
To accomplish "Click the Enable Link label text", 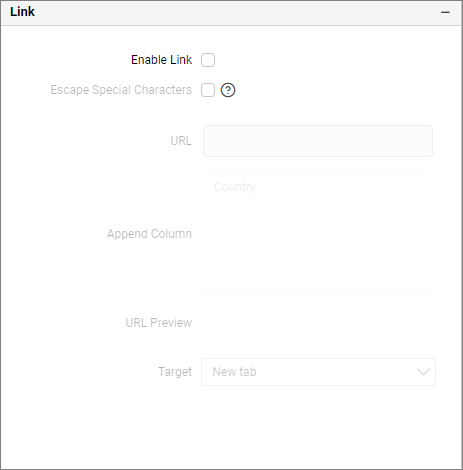I will tap(161, 60).
